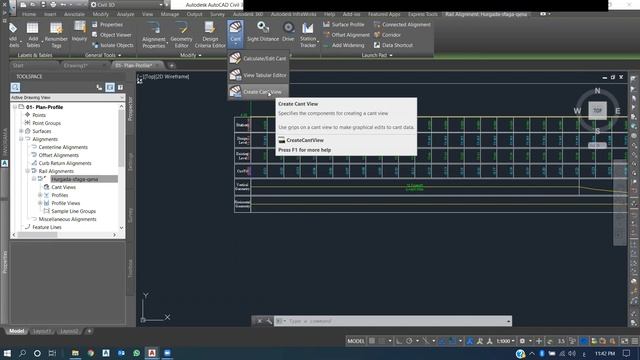Open Windows search from taskbar
640x360 pixels.
tap(22, 353)
